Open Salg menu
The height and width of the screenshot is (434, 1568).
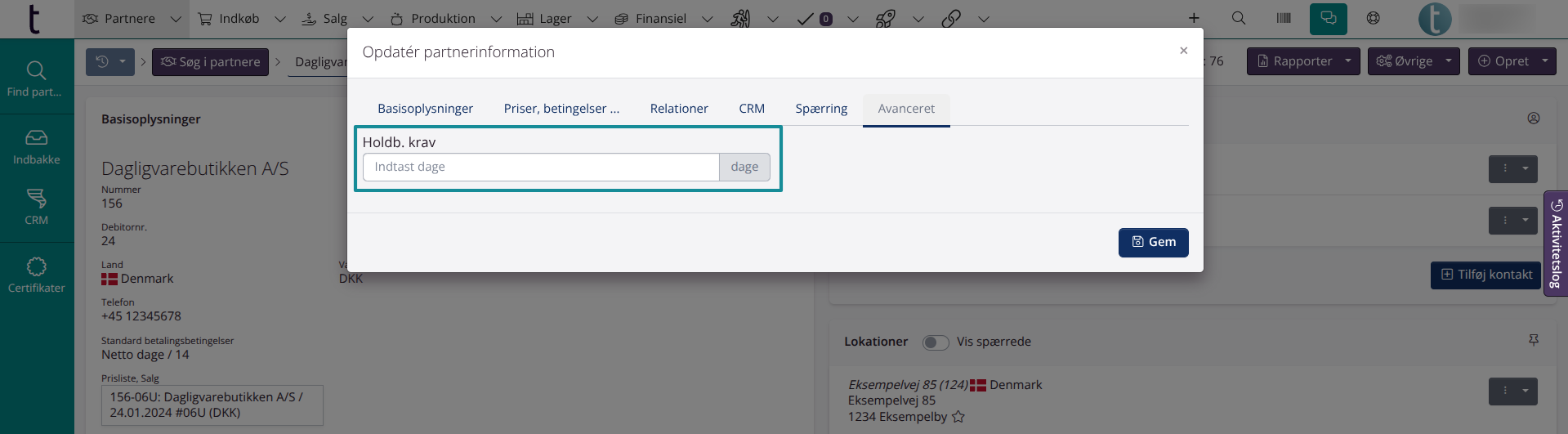point(324,19)
